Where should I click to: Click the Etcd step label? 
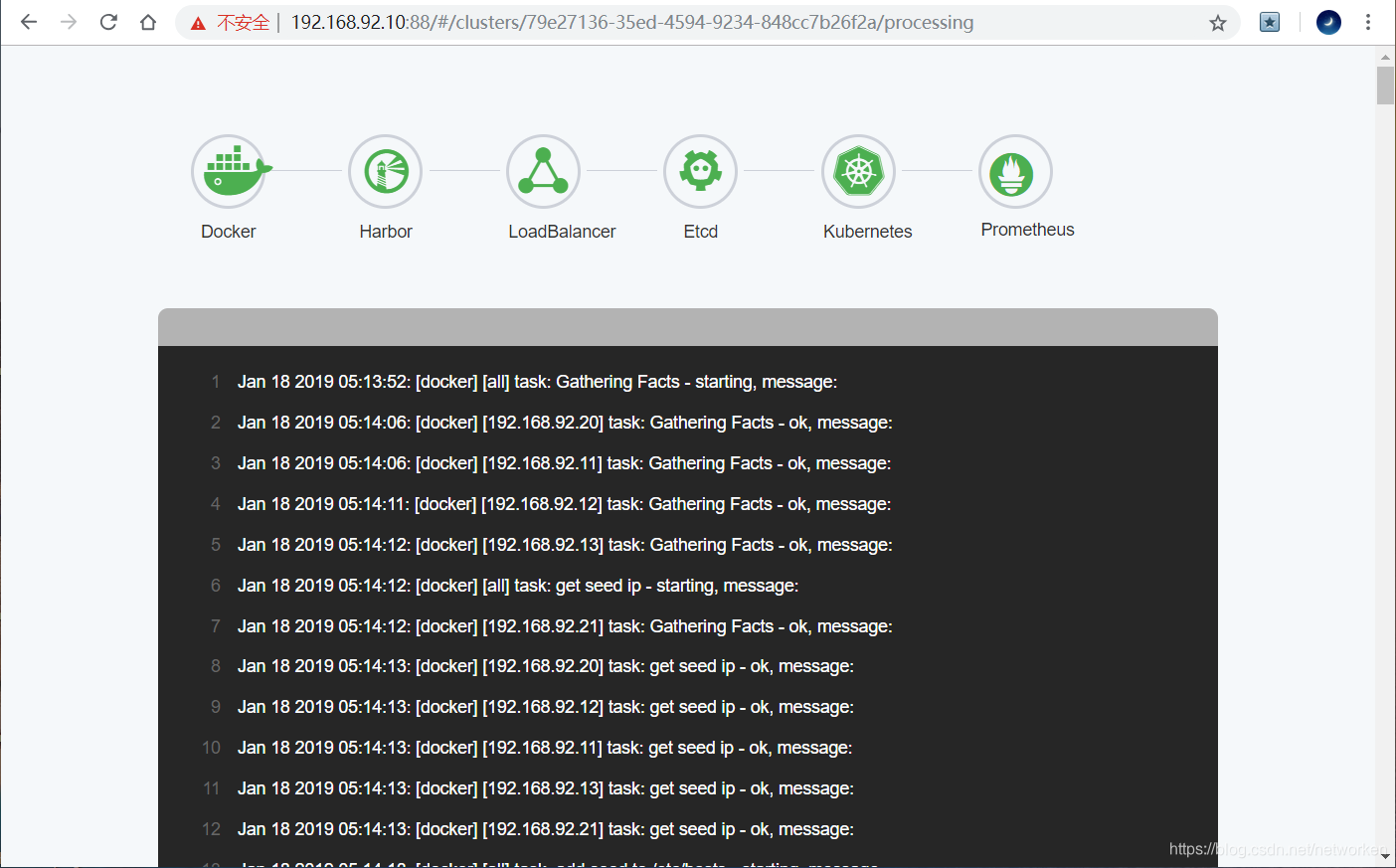701,232
